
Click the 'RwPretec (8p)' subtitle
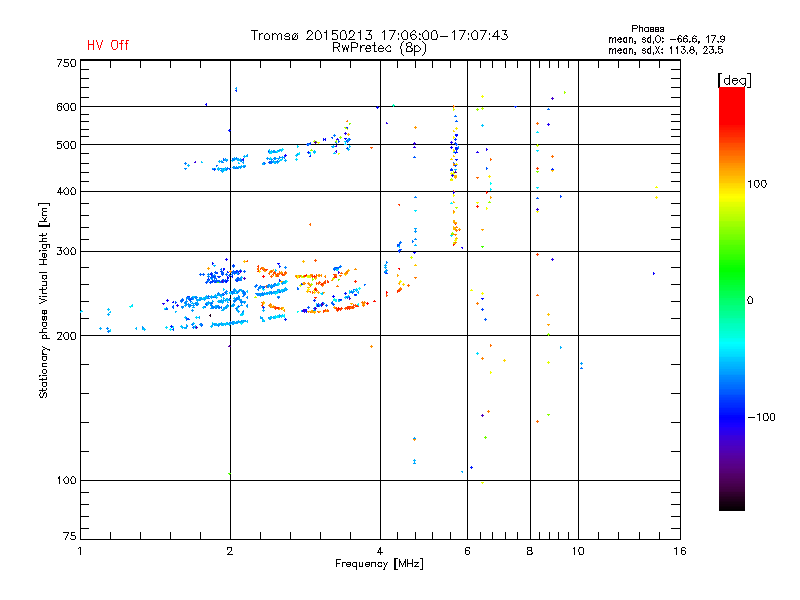[379, 48]
